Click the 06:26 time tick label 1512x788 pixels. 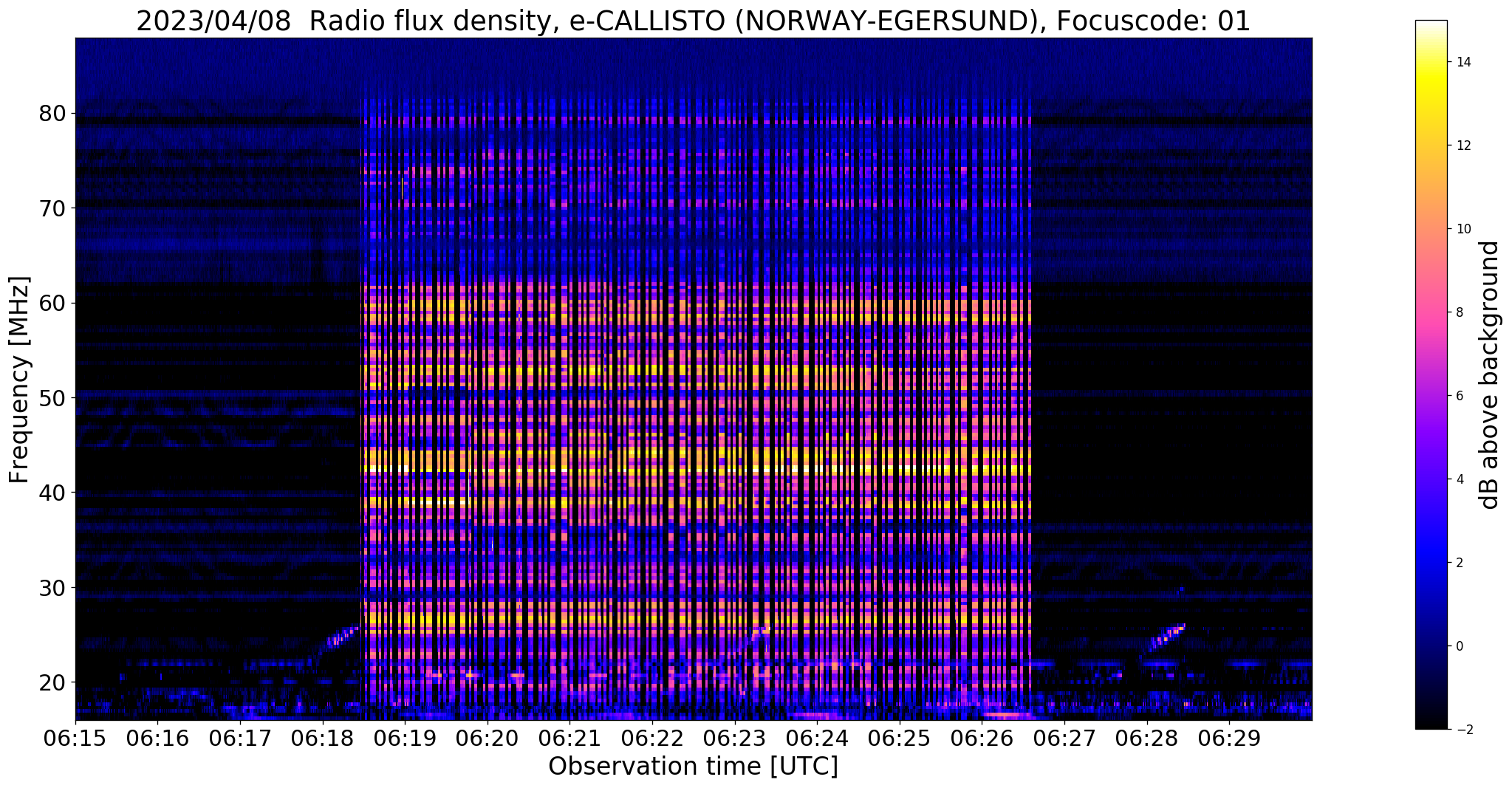[982, 738]
